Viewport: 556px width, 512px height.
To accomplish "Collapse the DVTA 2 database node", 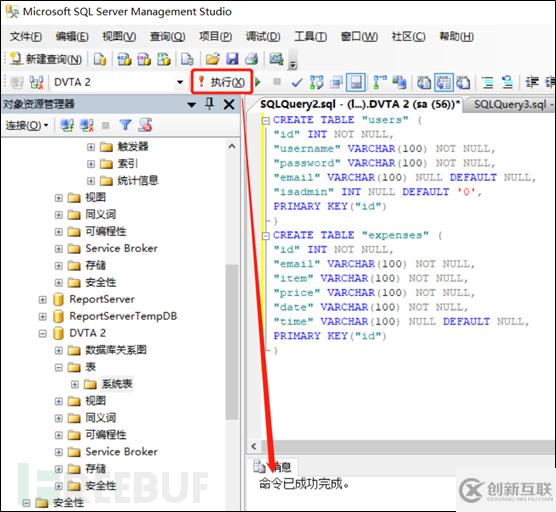I will [43, 333].
